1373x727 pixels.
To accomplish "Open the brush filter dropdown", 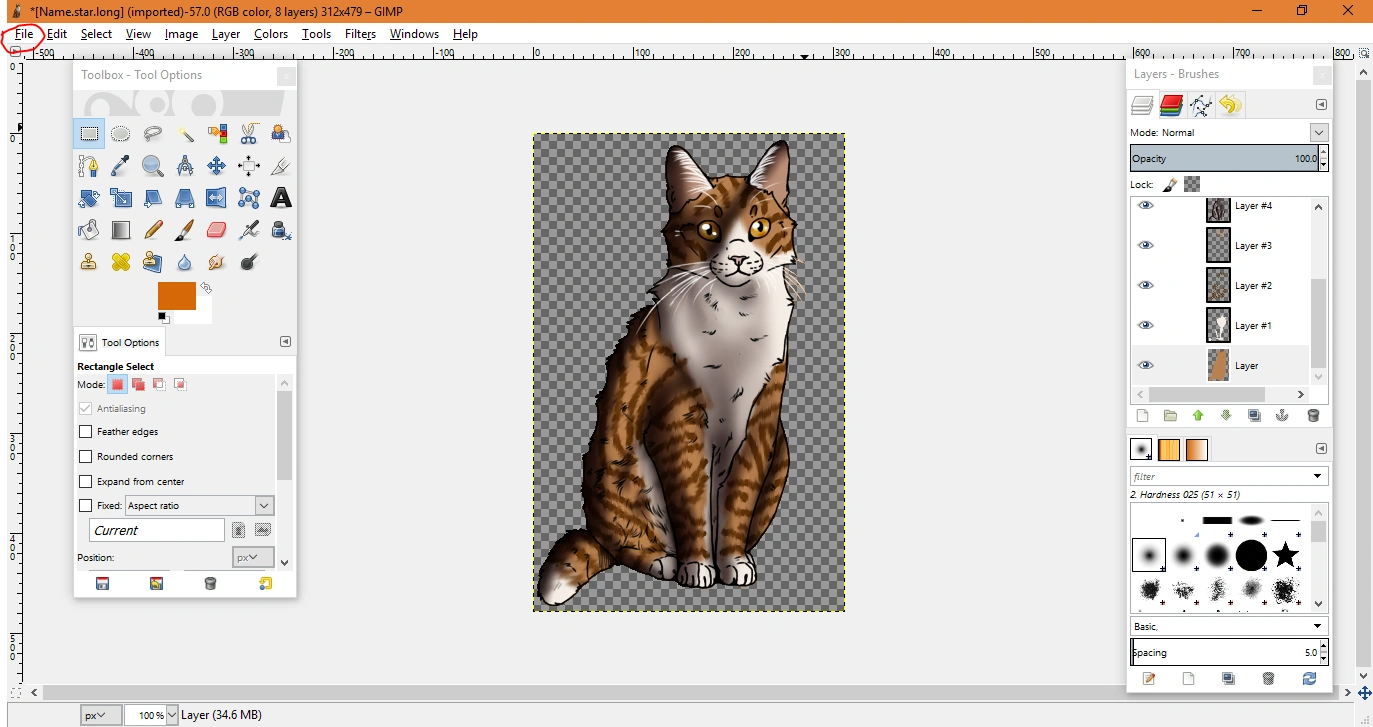I will tap(1318, 477).
